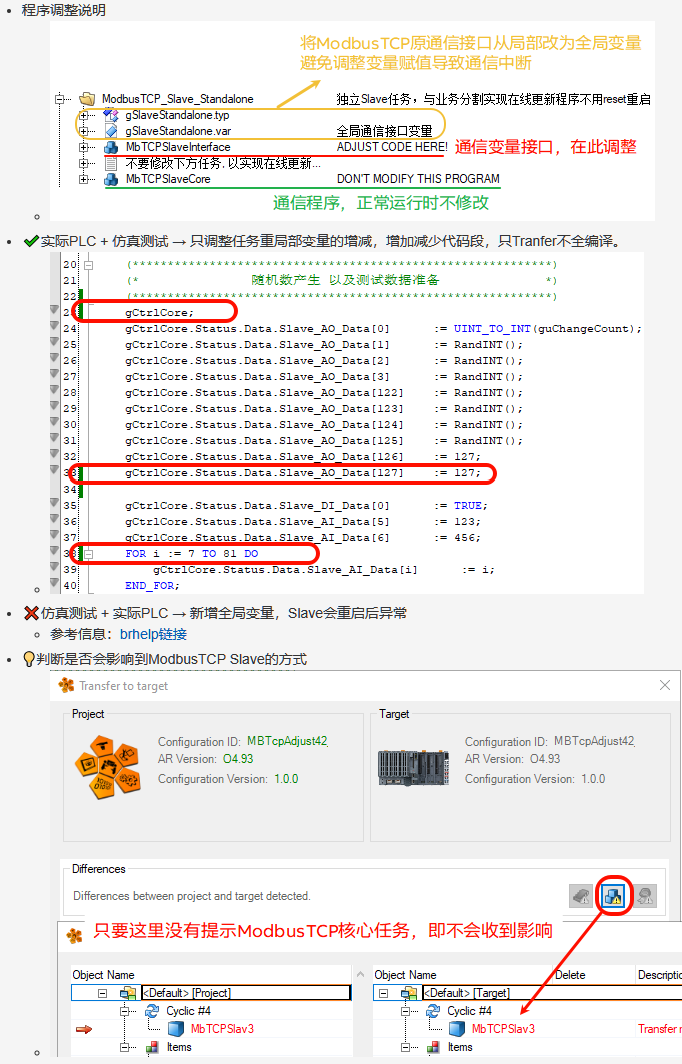Viewport: 682px width, 1064px height.
Task: Click the MbTCPSlaveCore program icon
Action: [x=111, y=179]
